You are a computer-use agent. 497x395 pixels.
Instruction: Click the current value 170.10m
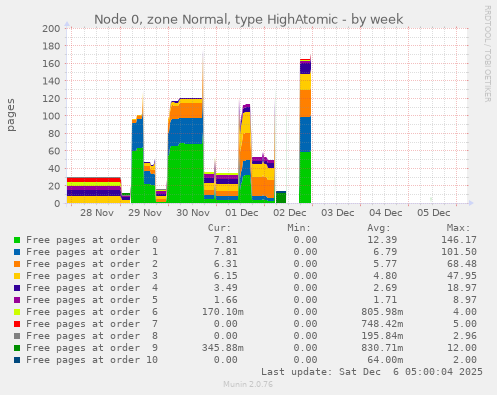223,312
